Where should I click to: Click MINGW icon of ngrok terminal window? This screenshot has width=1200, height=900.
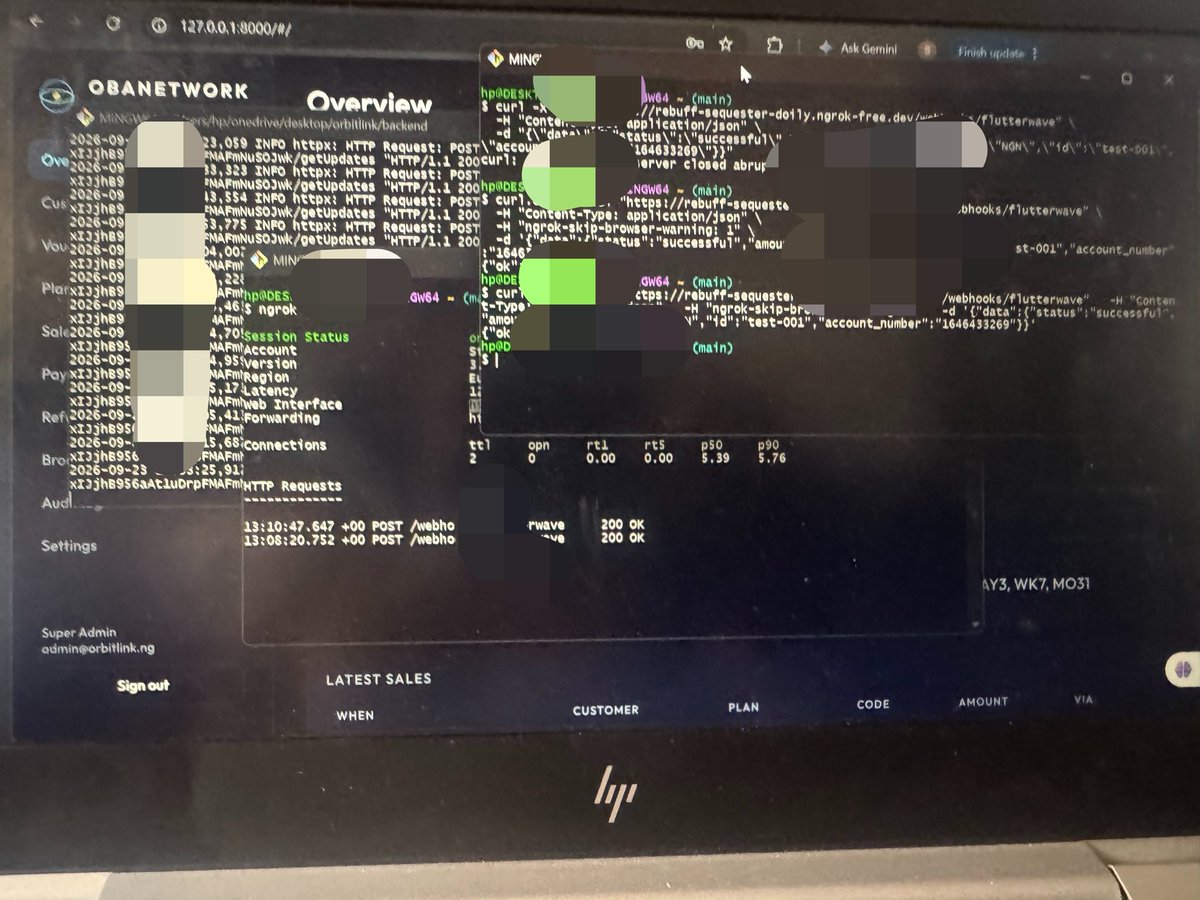click(260, 260)
